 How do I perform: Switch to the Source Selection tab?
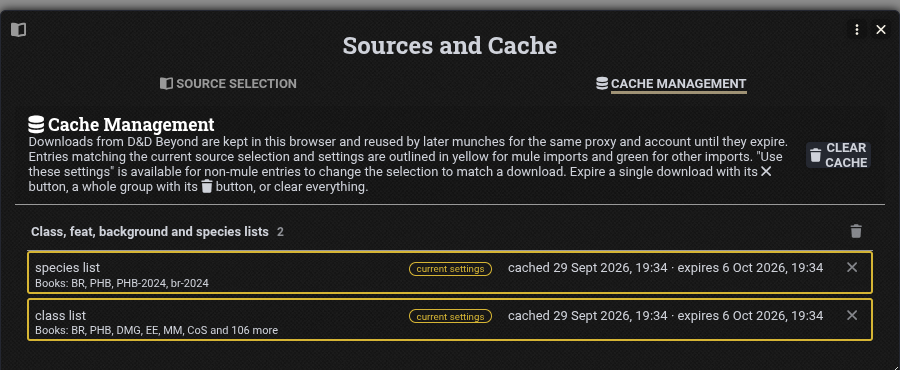[x=228, y=84]
